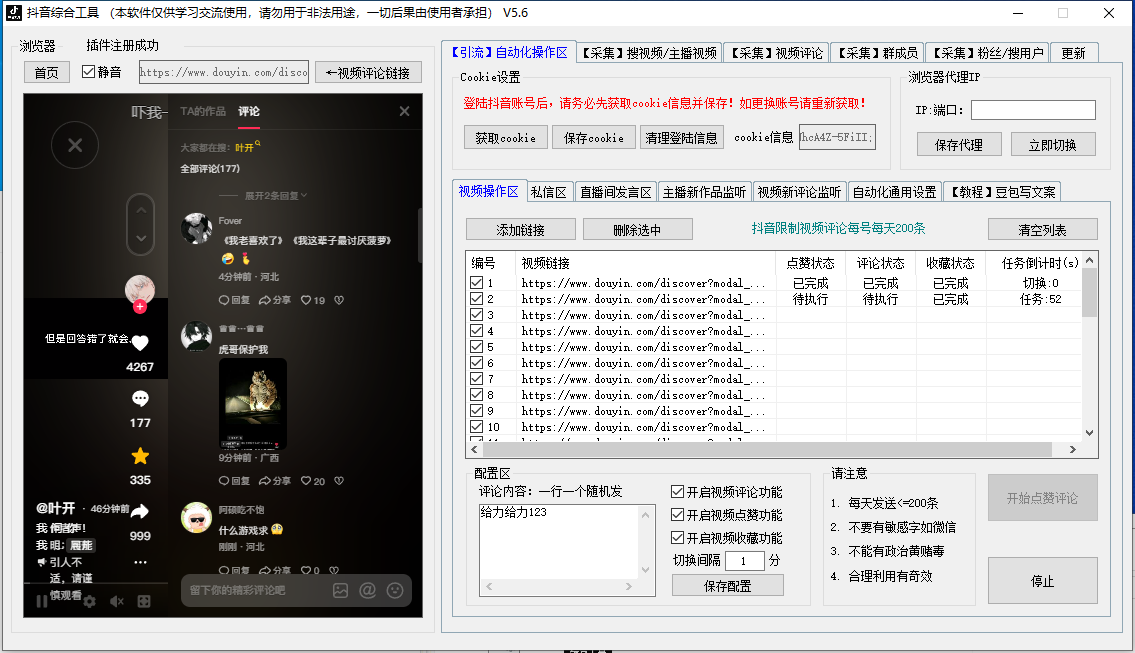The height and width of the screenshot is (653, 1135).
Task: Follow the author via red plus badge
Action: [140, 306]
